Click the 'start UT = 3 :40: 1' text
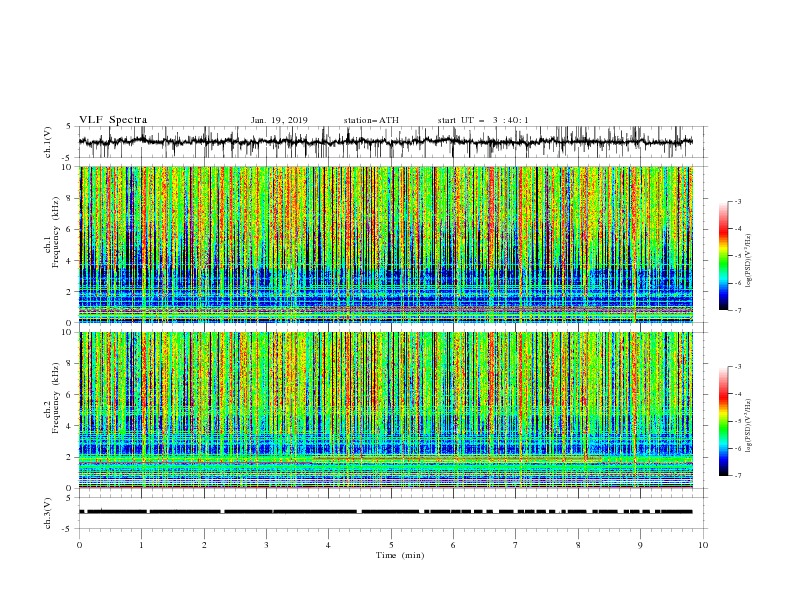Image resolution: width=792 pixels, height=612 pixels. tap(483, 120)
